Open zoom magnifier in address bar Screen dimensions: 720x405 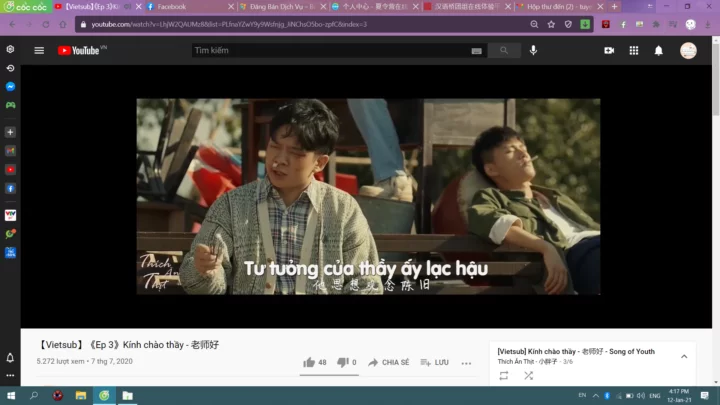tap(534, 24)
